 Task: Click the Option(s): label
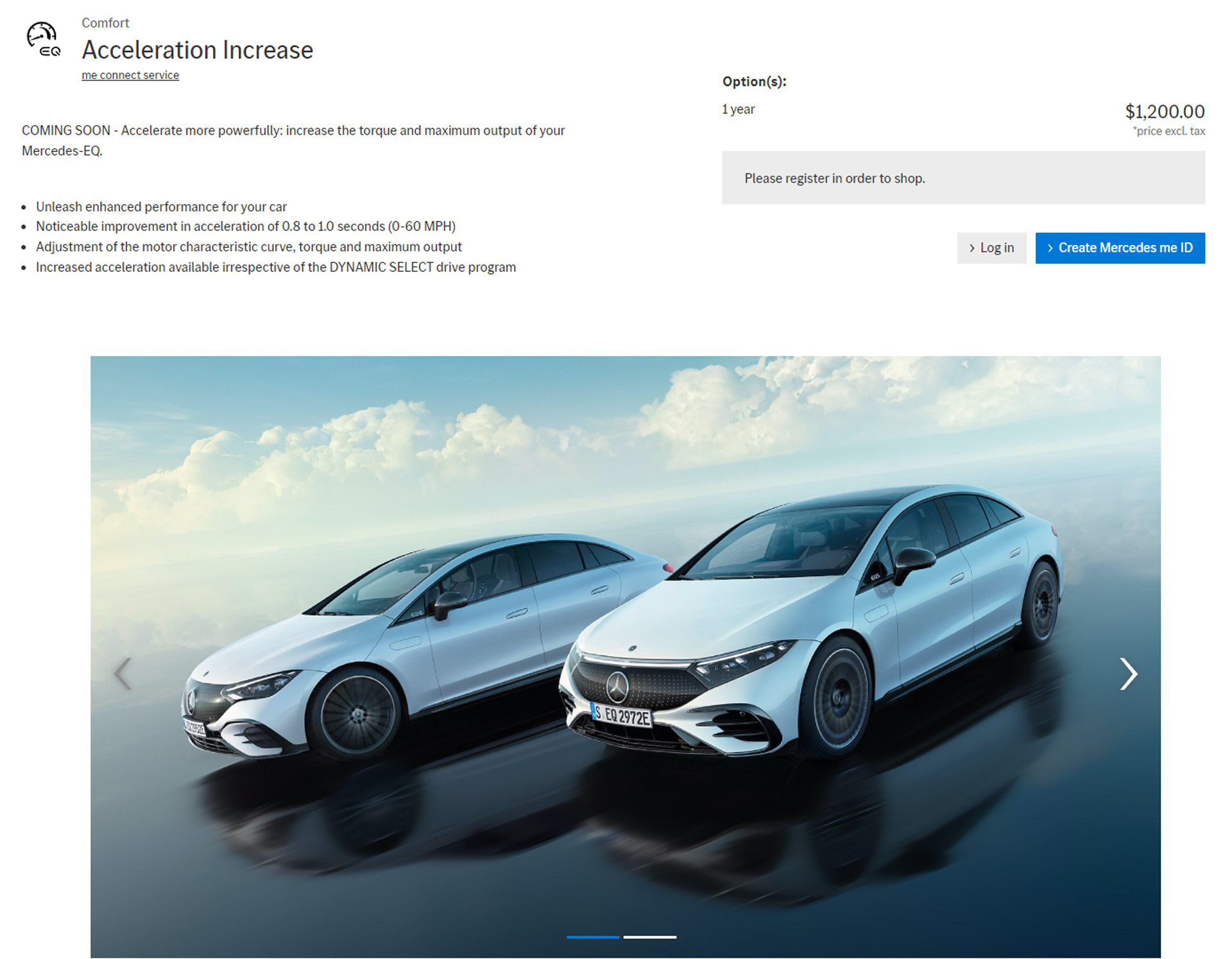point(754,81)
